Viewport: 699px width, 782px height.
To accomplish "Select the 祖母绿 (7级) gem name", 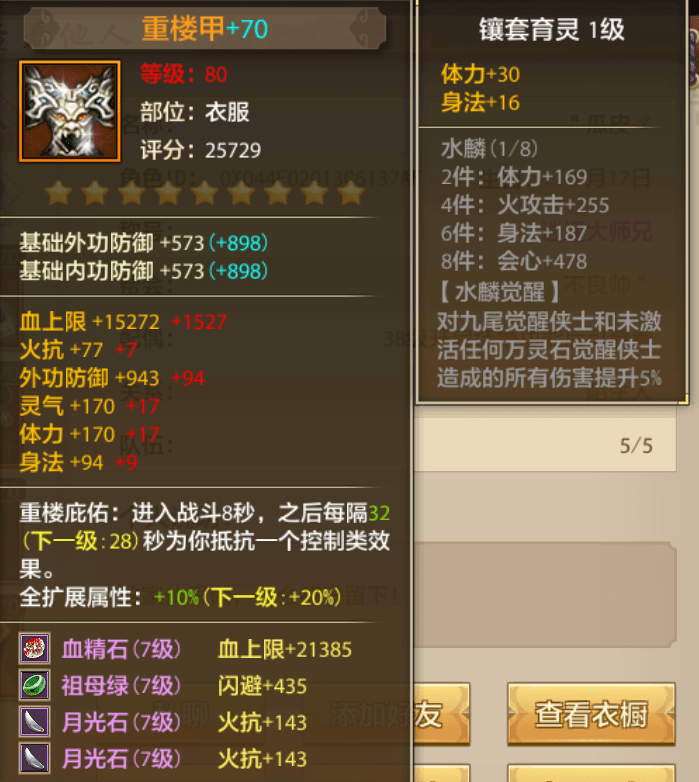I will (x=121, y=685).
